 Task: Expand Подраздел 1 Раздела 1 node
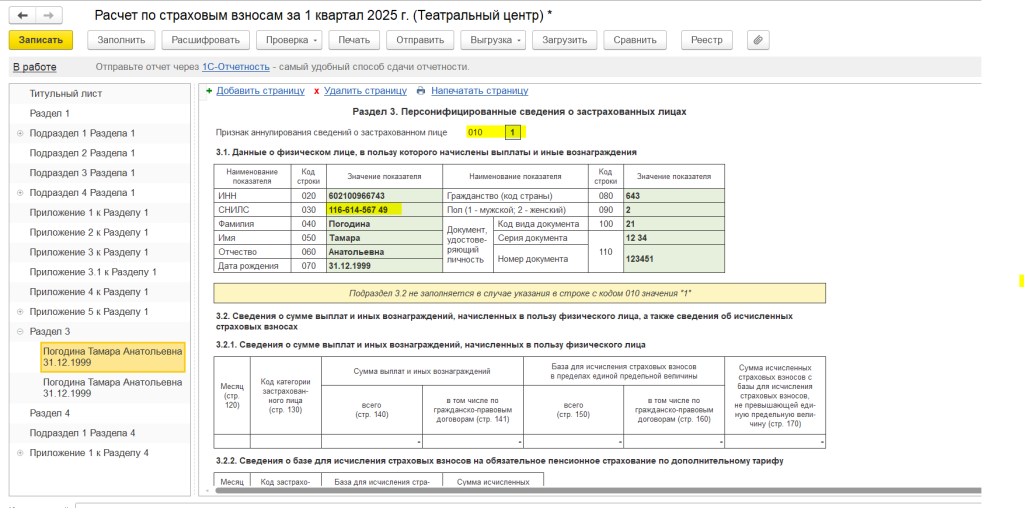pos(20,133)
